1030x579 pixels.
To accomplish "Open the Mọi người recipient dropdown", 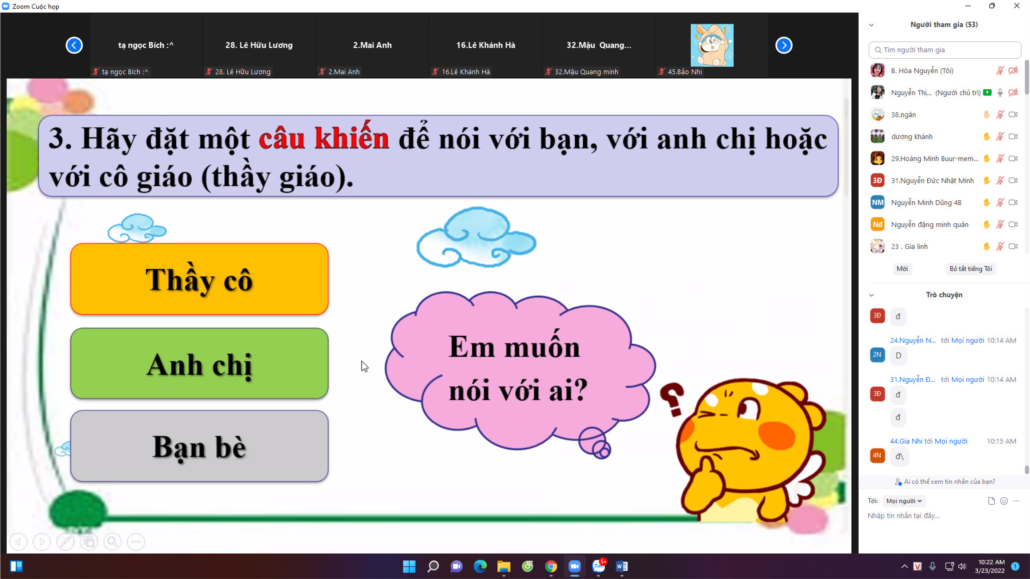I will [x=905, y=501].
